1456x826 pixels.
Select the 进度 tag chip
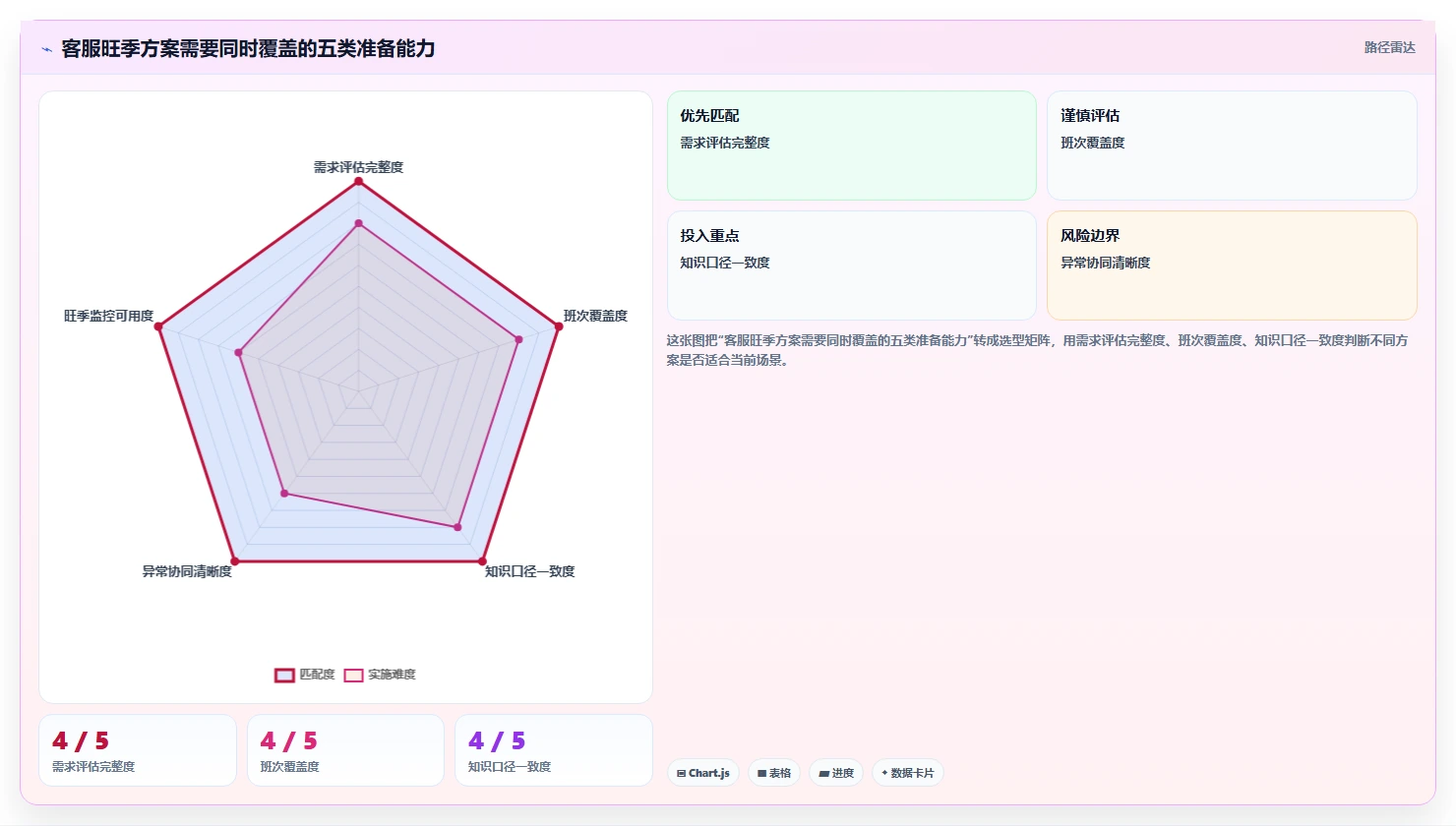point(836,773)
